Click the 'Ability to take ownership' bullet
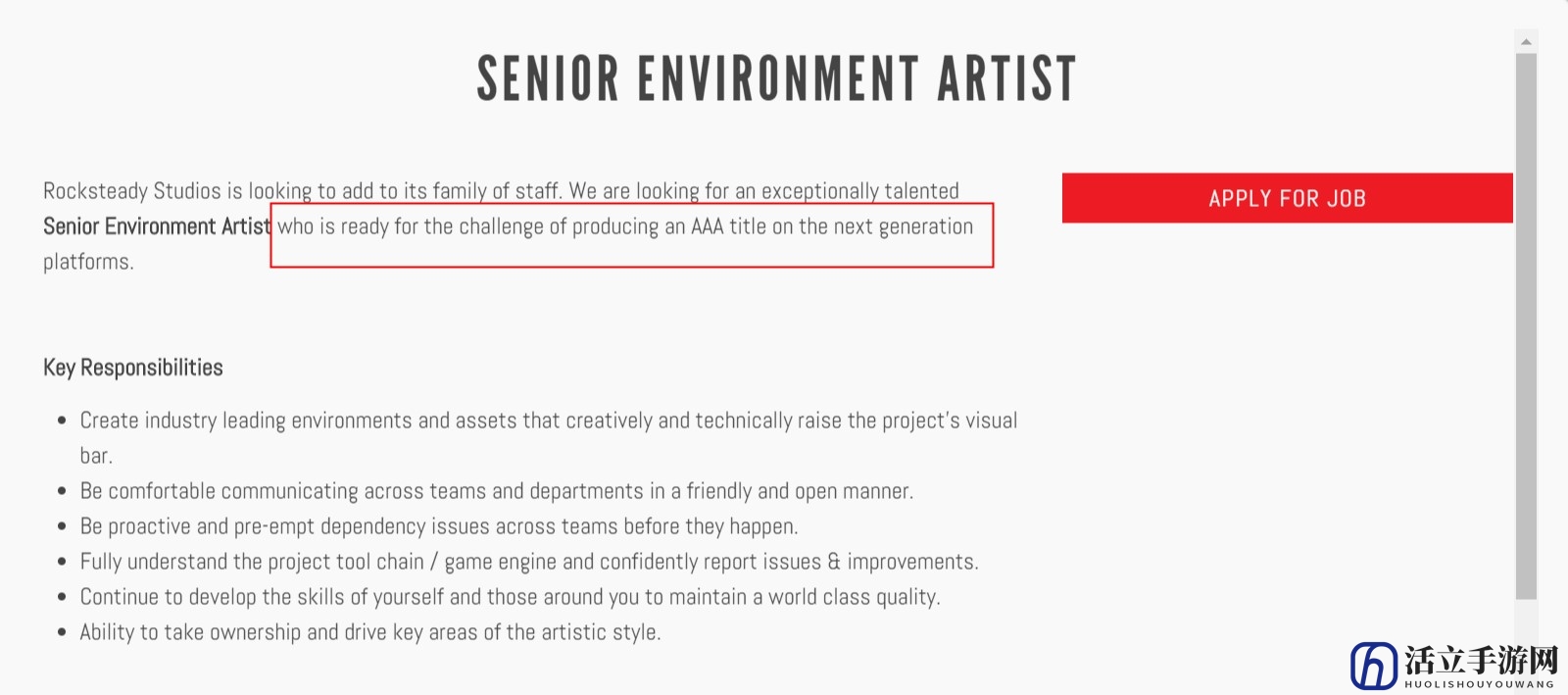 tap(370, 632)
